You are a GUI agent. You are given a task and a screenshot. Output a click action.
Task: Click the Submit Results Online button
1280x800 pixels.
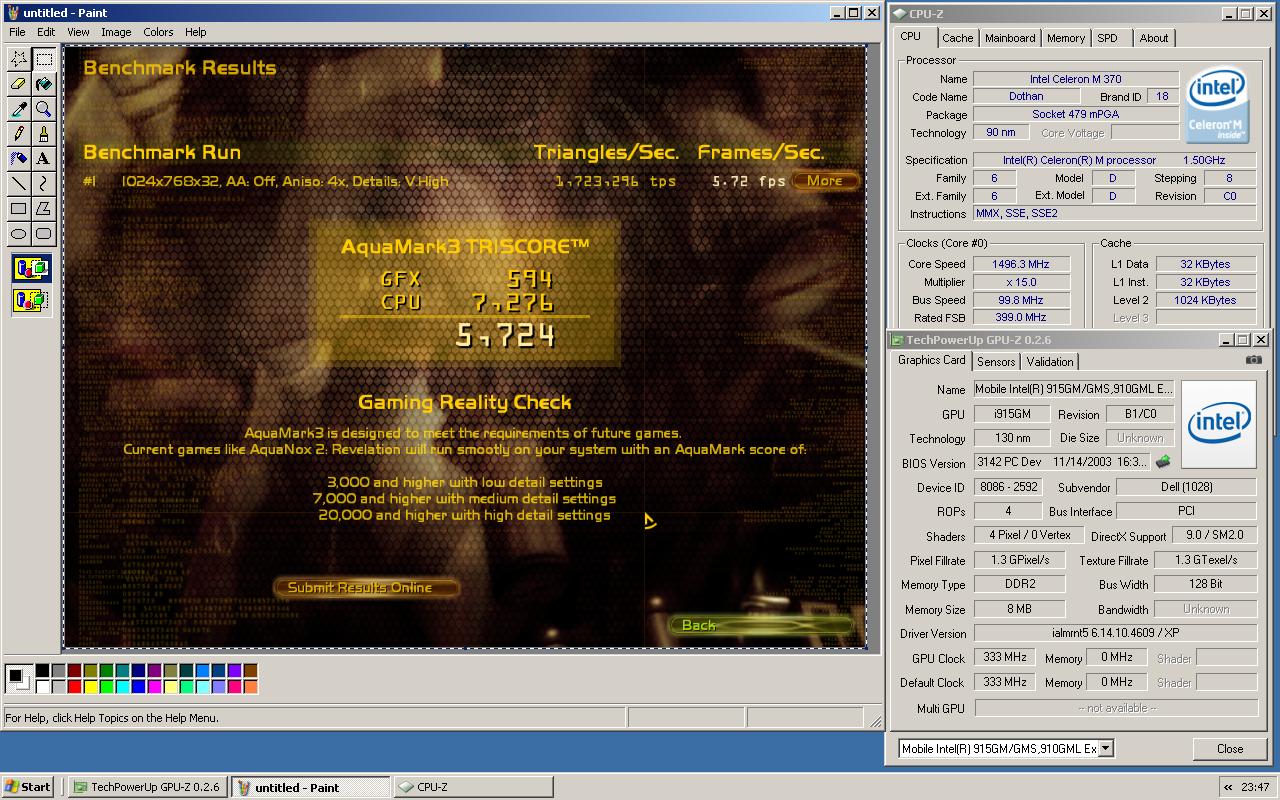click(x=366, y=587)
